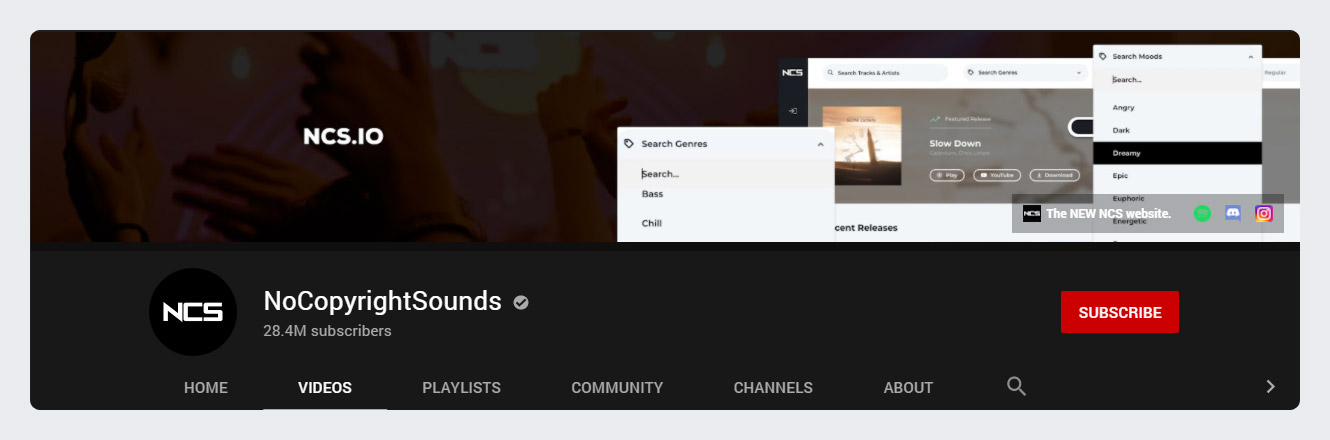Image resolution: width=1330 pixels, height=440 pixels.
Task: Open the Discord link in the banner
Action: (1233, 213)
